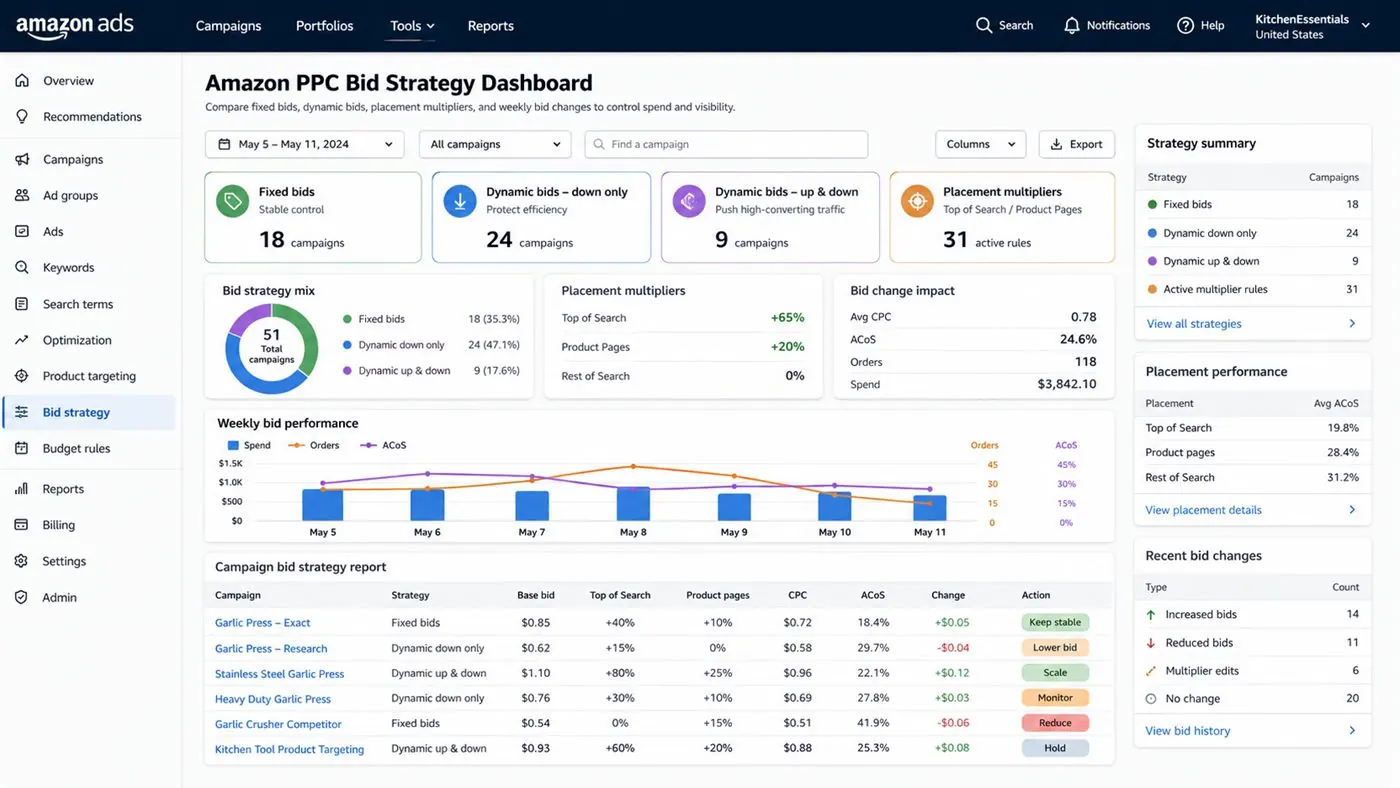Click the Search magnifier icon in header
This screenshot has width=1400, height=788.
point(984,25)
